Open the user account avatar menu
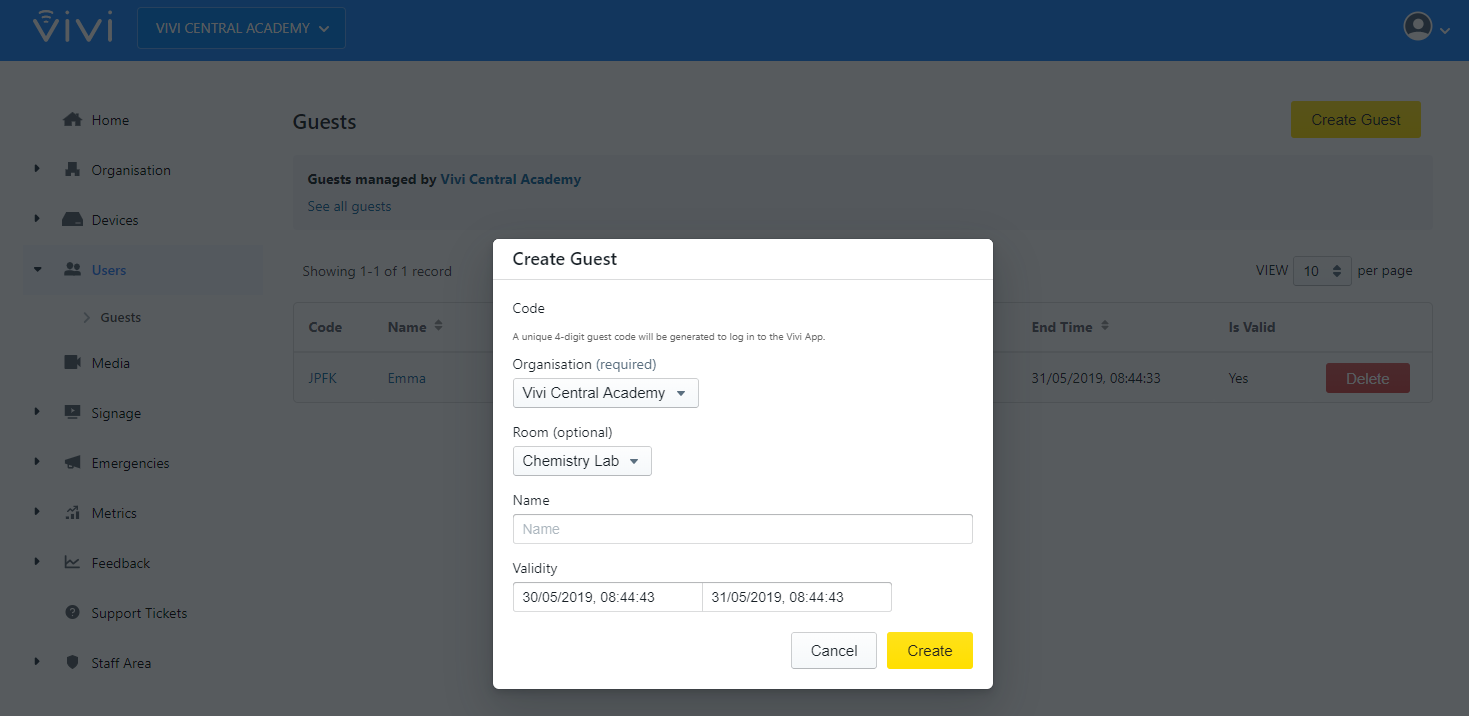The width and height of the screenshot is (1469, 716). pyautogui.click(x=1426, y=27)
